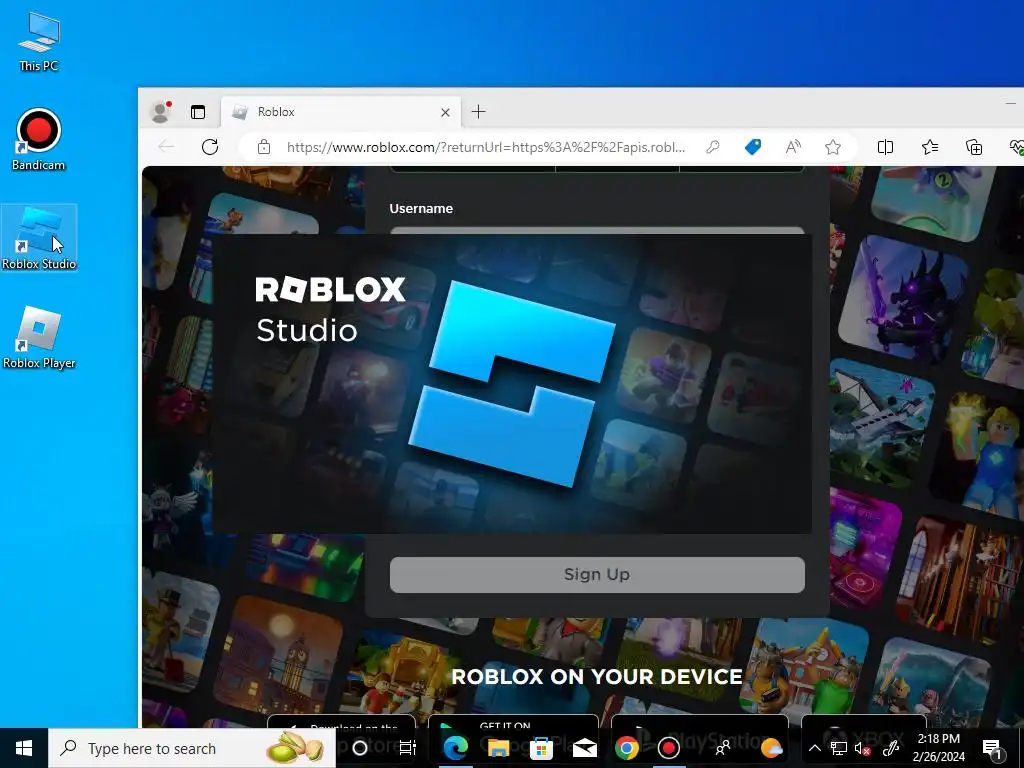Select the Roblox Studio desktop shortcut
Image resolution: width=1024 pixels, height=768 pixels.
pos(39,238)
